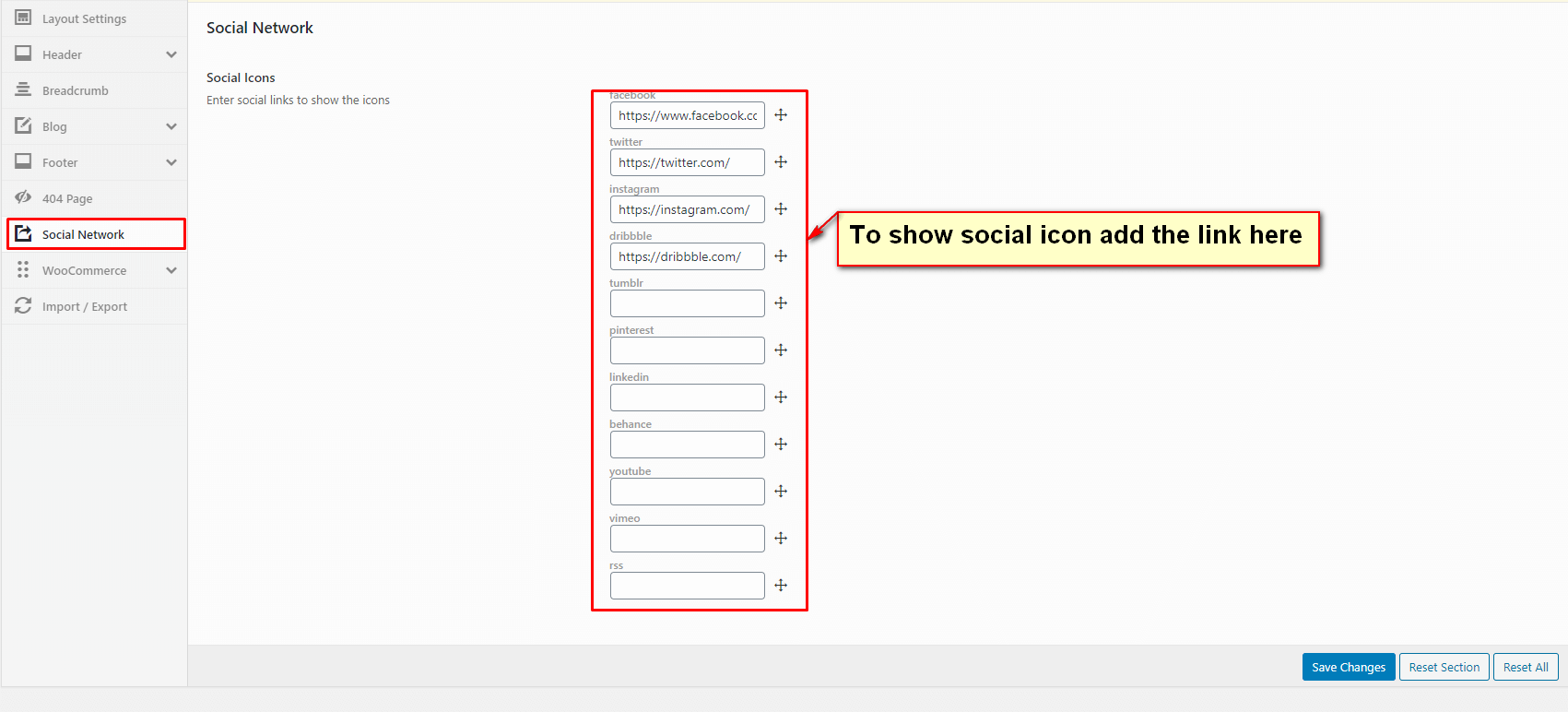The height and width of the screenshot is (712, 1568).
Task: Focus the facebook URL input
Action: click(x=688, y=115)
